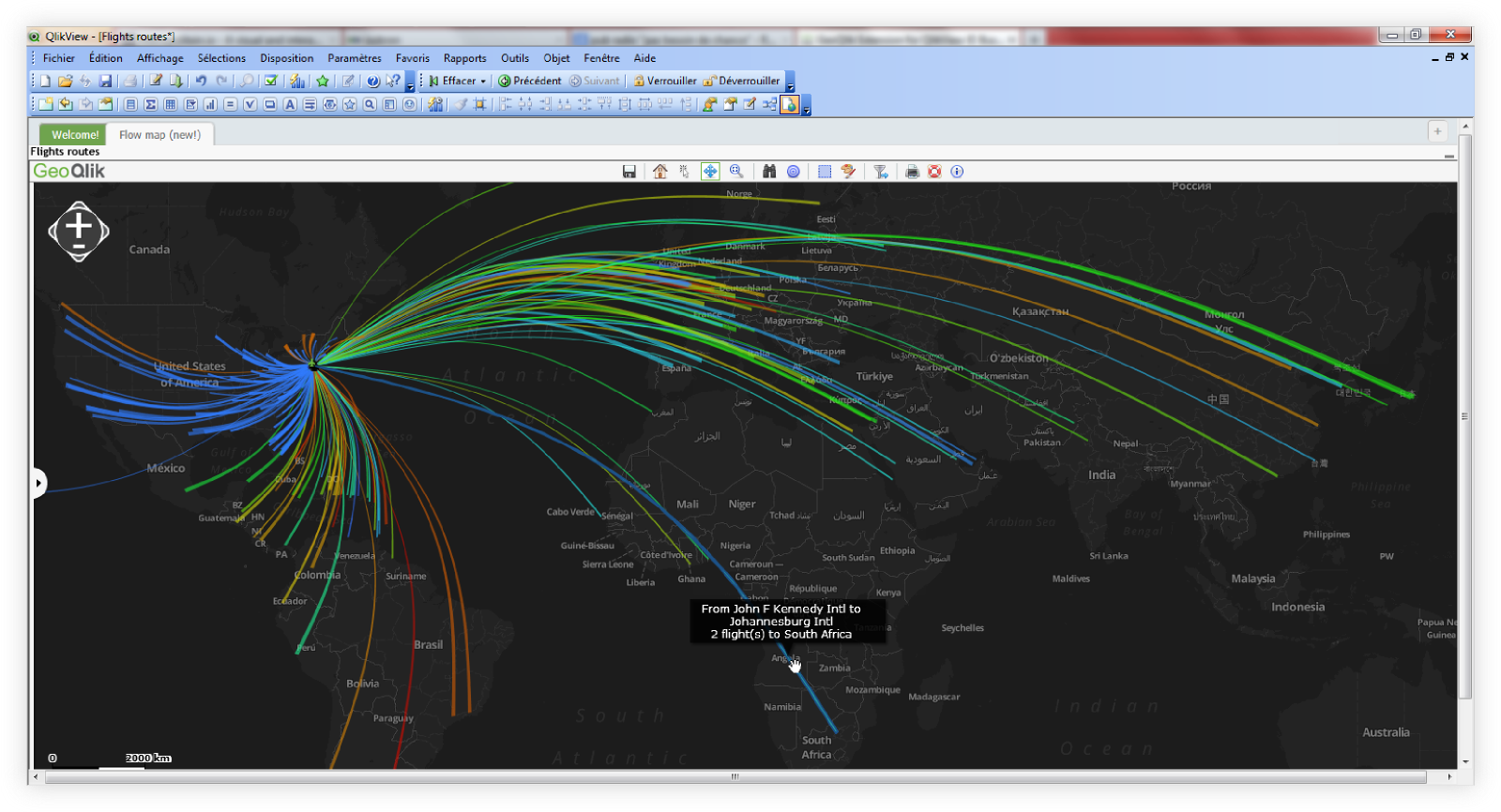Activate the GeoQlik click-selection pointer tool
Screen dimensions: 1501x812
684,172
